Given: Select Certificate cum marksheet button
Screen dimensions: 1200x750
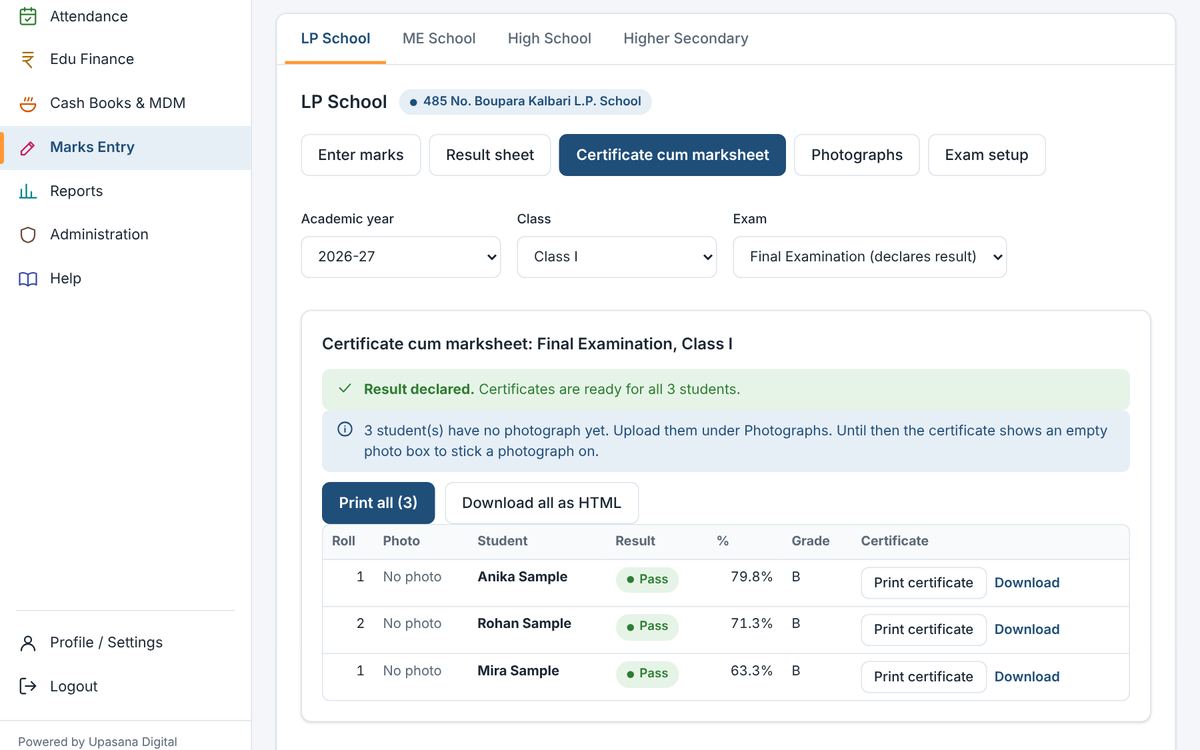Looking at the screenshot, I should pos(673,155).
